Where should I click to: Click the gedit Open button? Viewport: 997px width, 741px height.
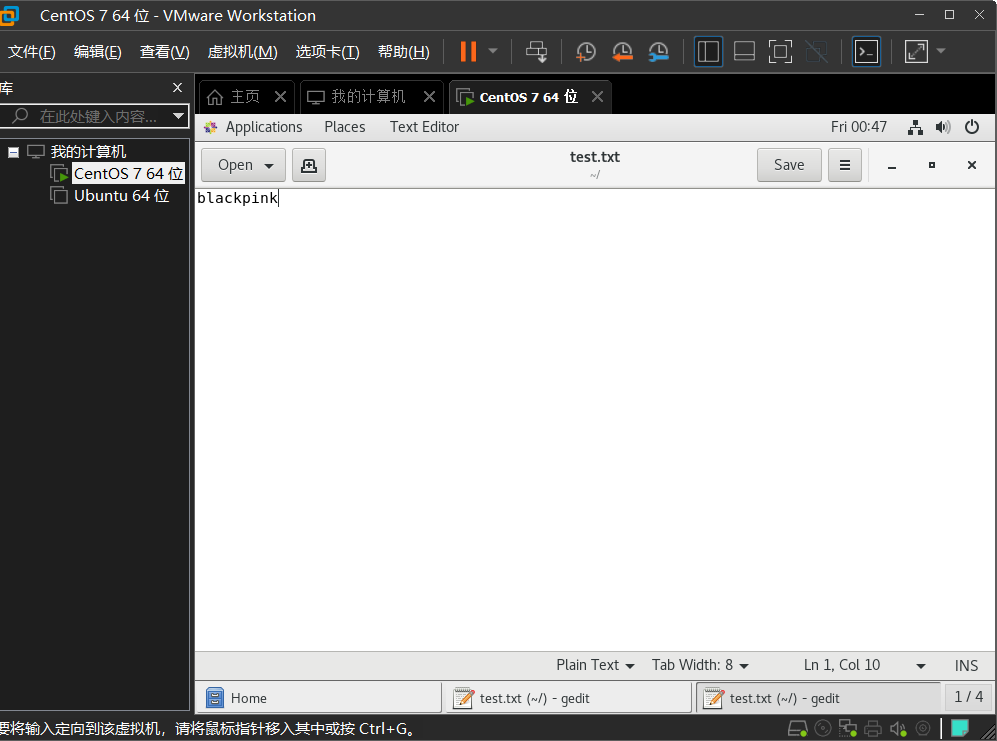point(235,165)
